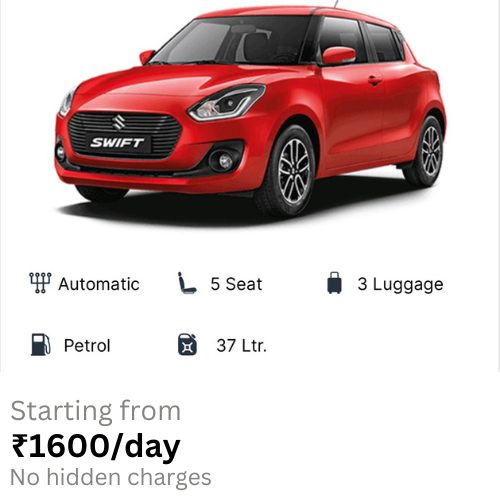Click the No hidden charges note
Image resolution: width=500 pixels, height=500 pixels.
[111, 477]
